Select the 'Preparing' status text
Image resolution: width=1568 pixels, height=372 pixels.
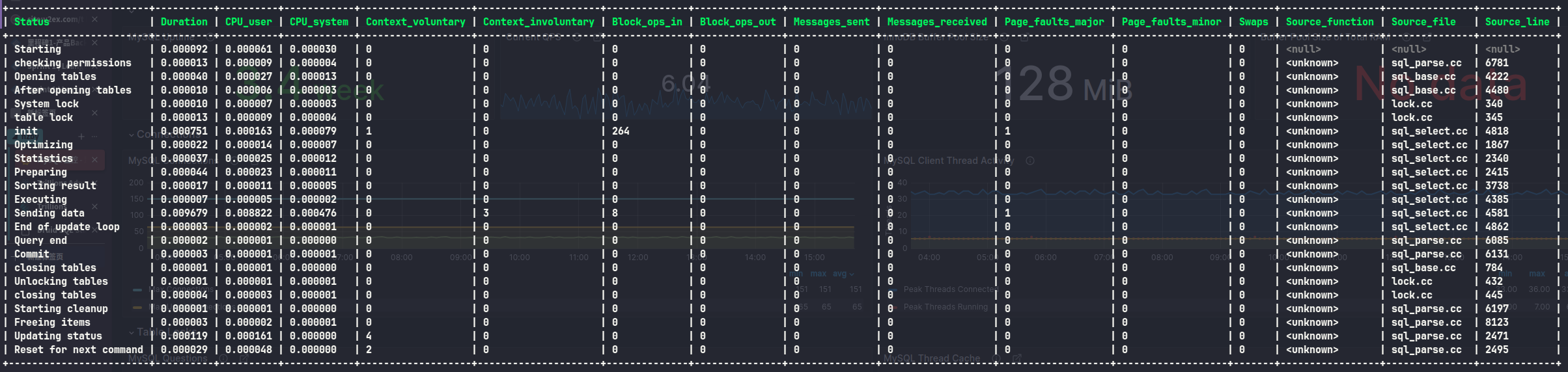pyautogui.click(x=40, y=172)
